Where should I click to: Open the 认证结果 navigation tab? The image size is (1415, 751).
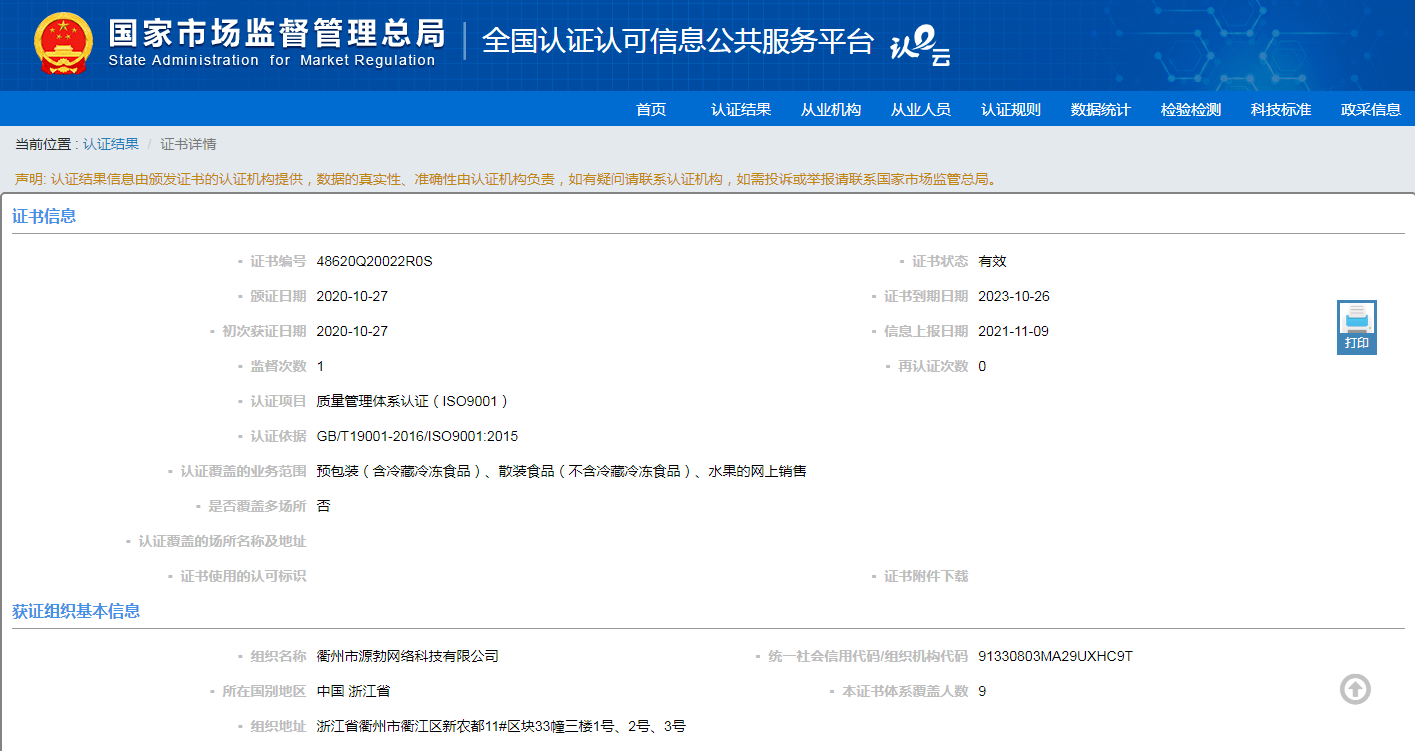coord(741,110)
